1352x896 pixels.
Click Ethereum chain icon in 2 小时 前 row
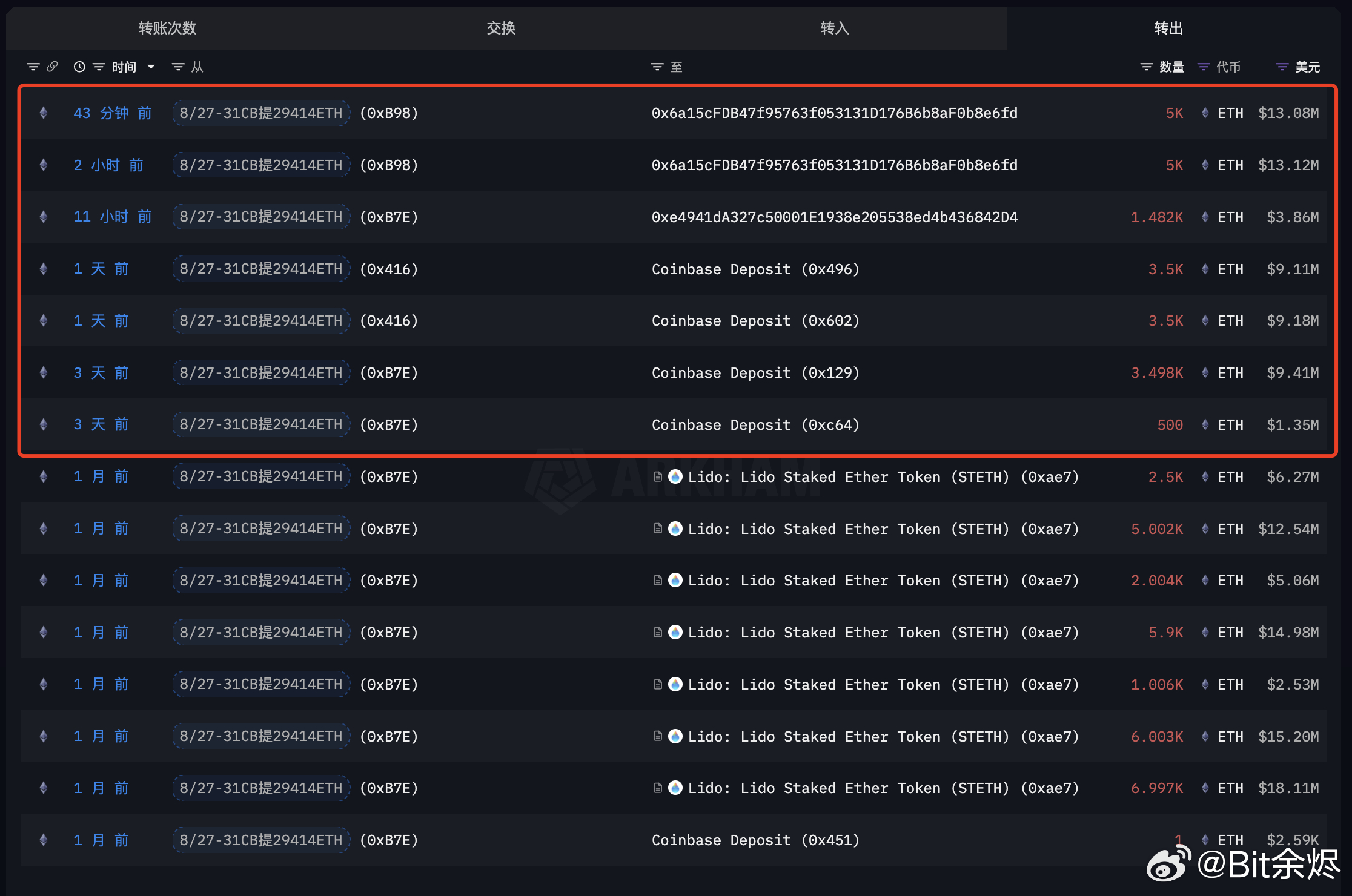(44, 165)
